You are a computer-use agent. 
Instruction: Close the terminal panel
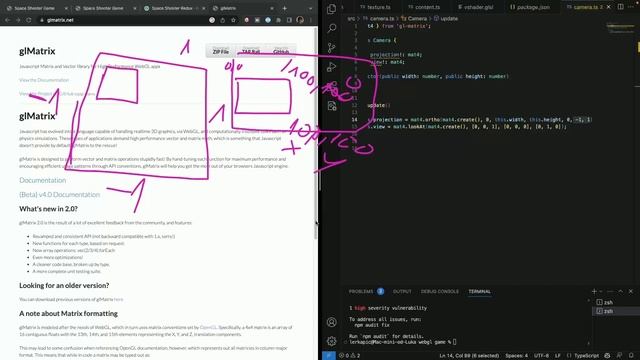(631, 291)
